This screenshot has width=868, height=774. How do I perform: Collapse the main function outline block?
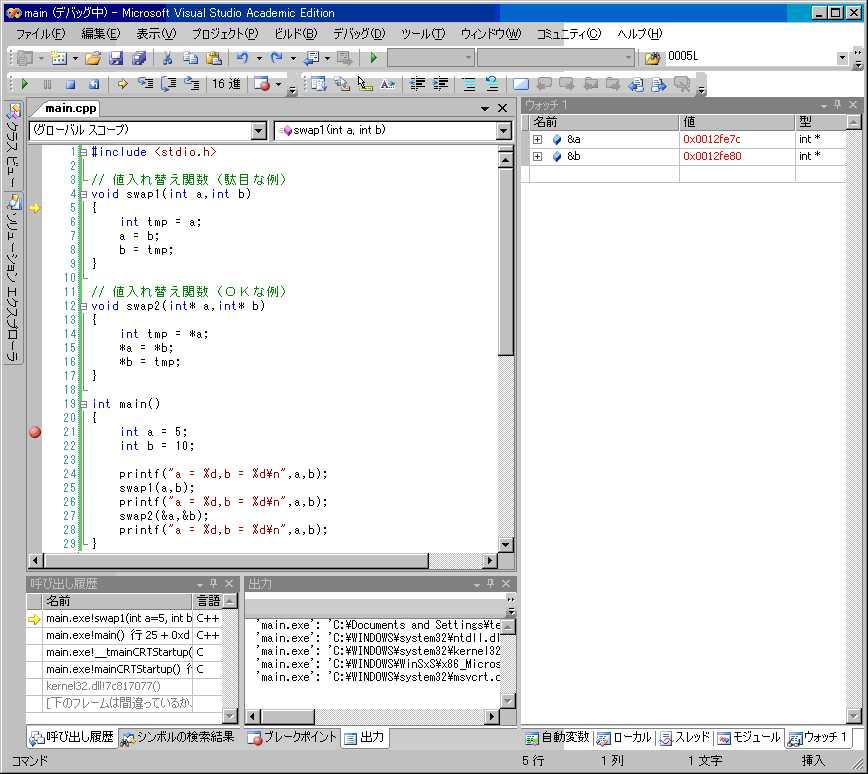[x=84, y=404]
